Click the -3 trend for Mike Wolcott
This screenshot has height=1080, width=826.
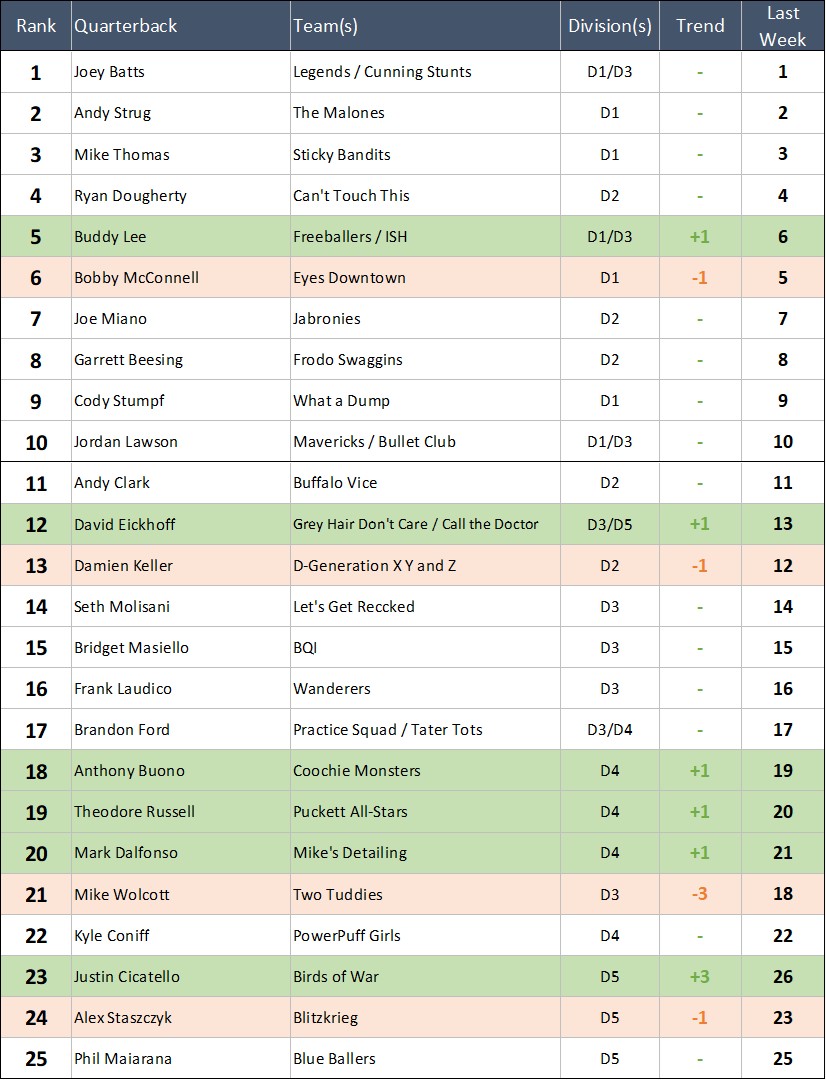pos(700,894)
